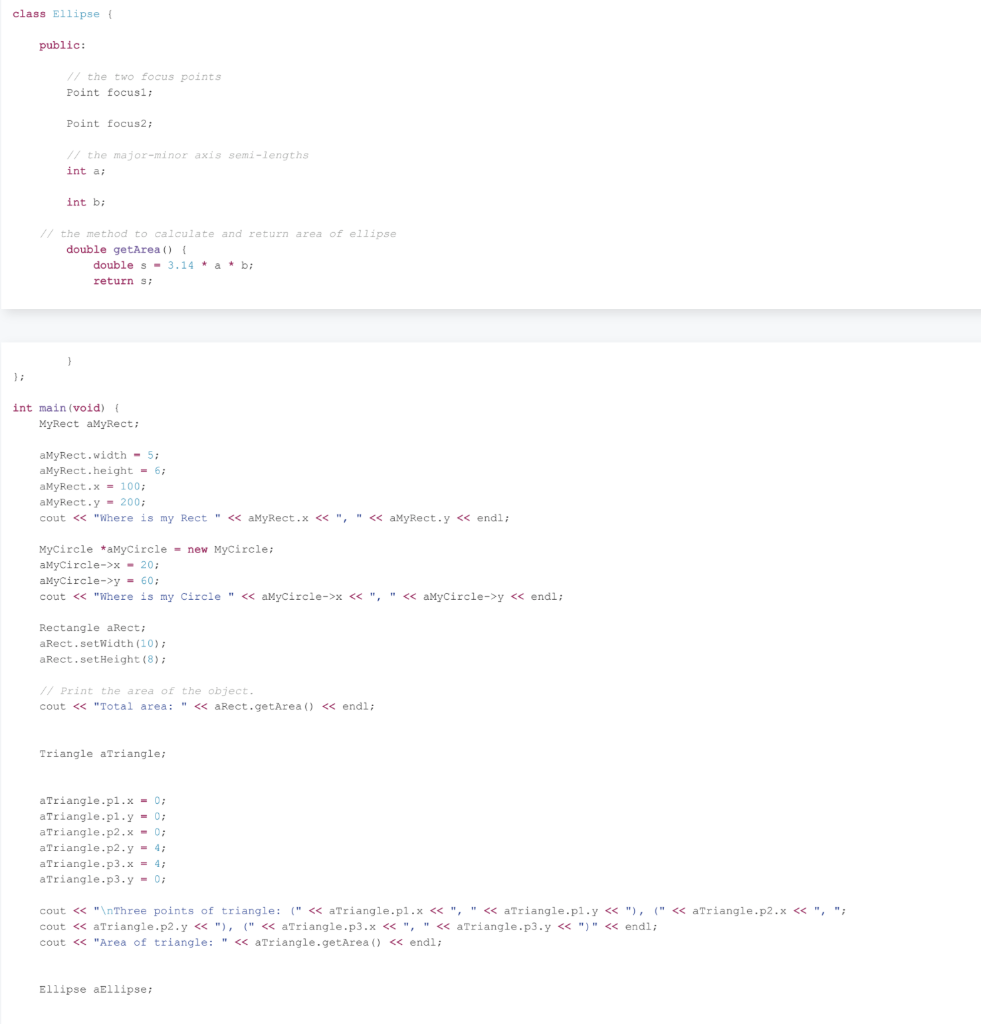Click the class keyword at the top
The image size is (981, 1024).
[x=27, y=14]
